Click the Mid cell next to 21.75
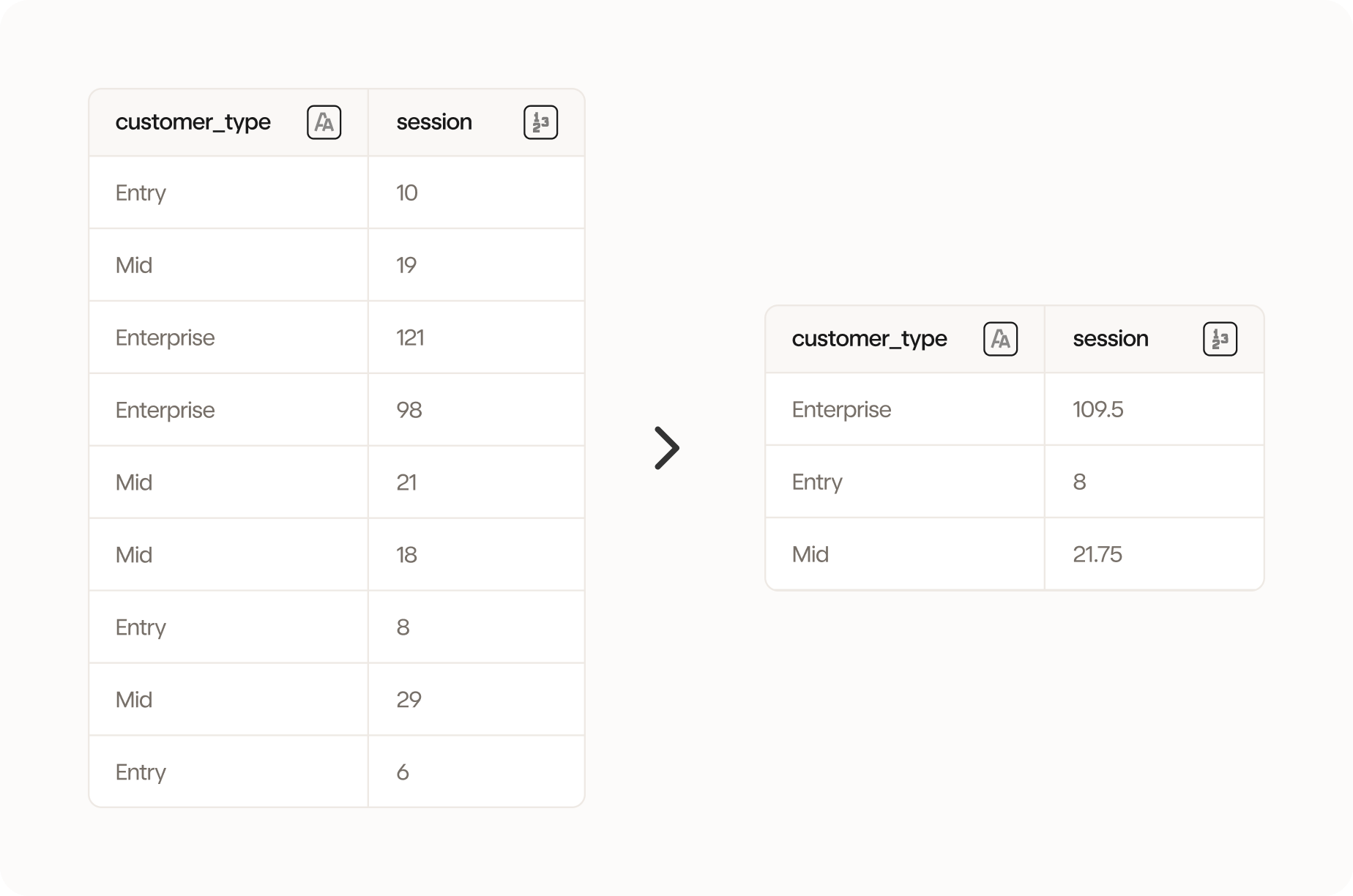The height and width of the screenshot is (896, 1353). click(x=810, y=554)
